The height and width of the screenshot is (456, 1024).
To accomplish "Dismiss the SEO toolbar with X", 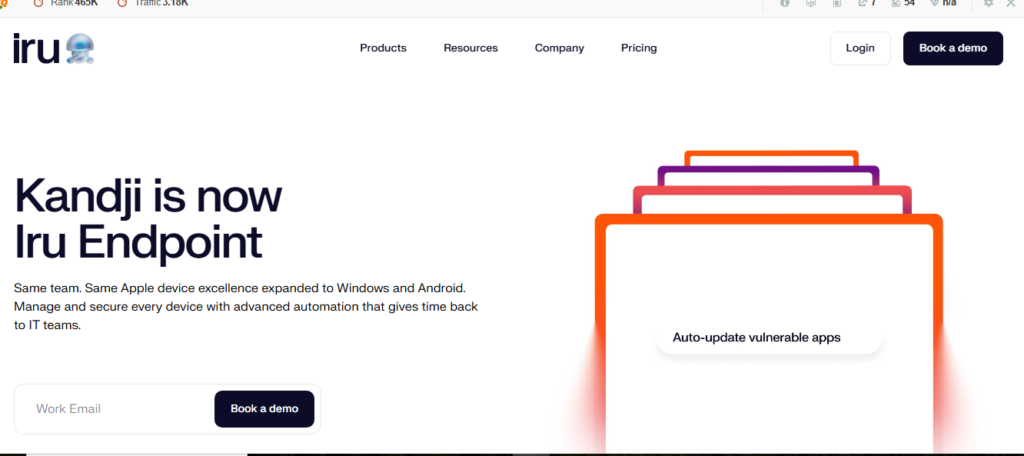I will point(1012,3).
